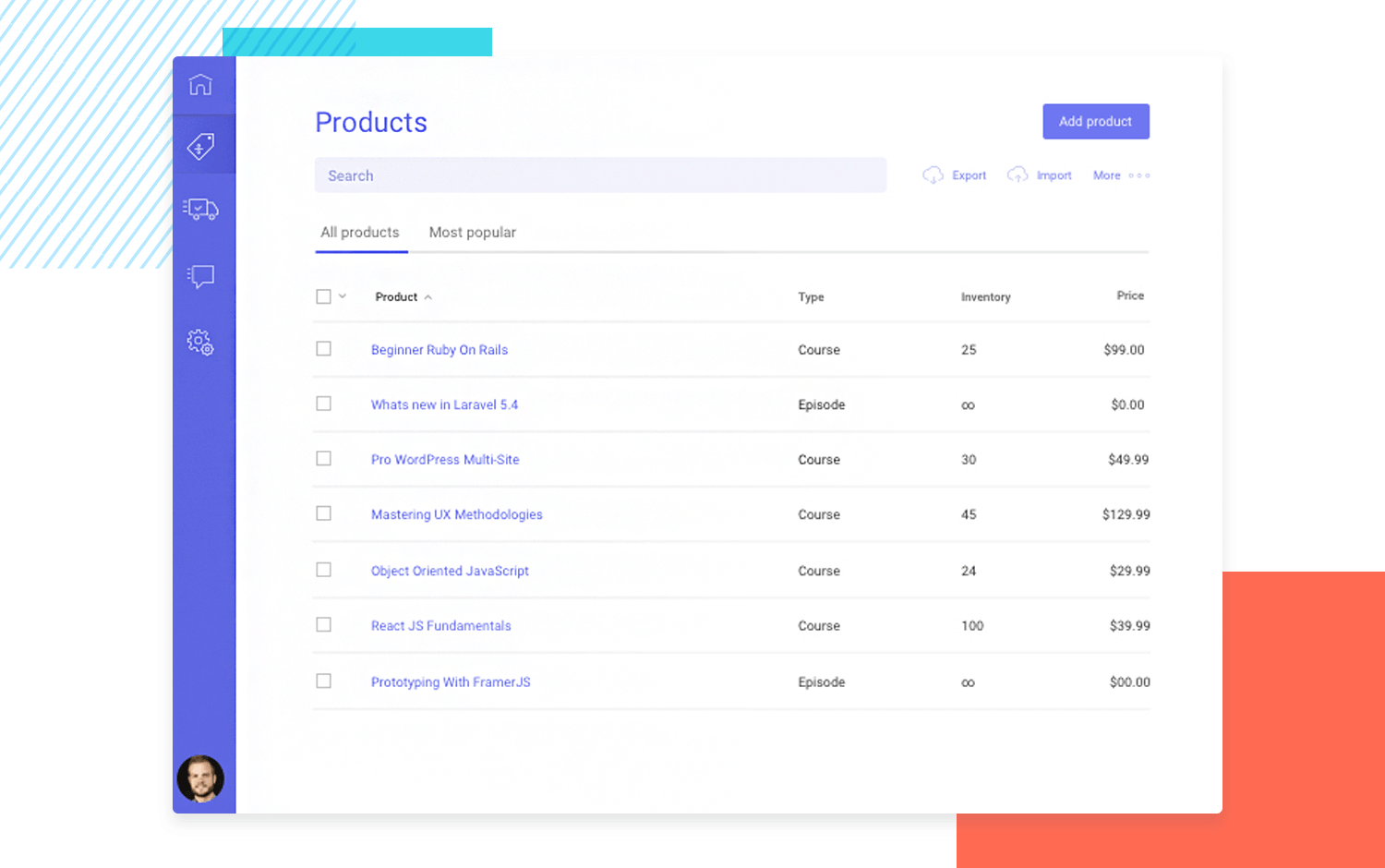The width and height of the screenshot is (1385, 868).
Task: Select the price tag Products icon
Action: 201,146
